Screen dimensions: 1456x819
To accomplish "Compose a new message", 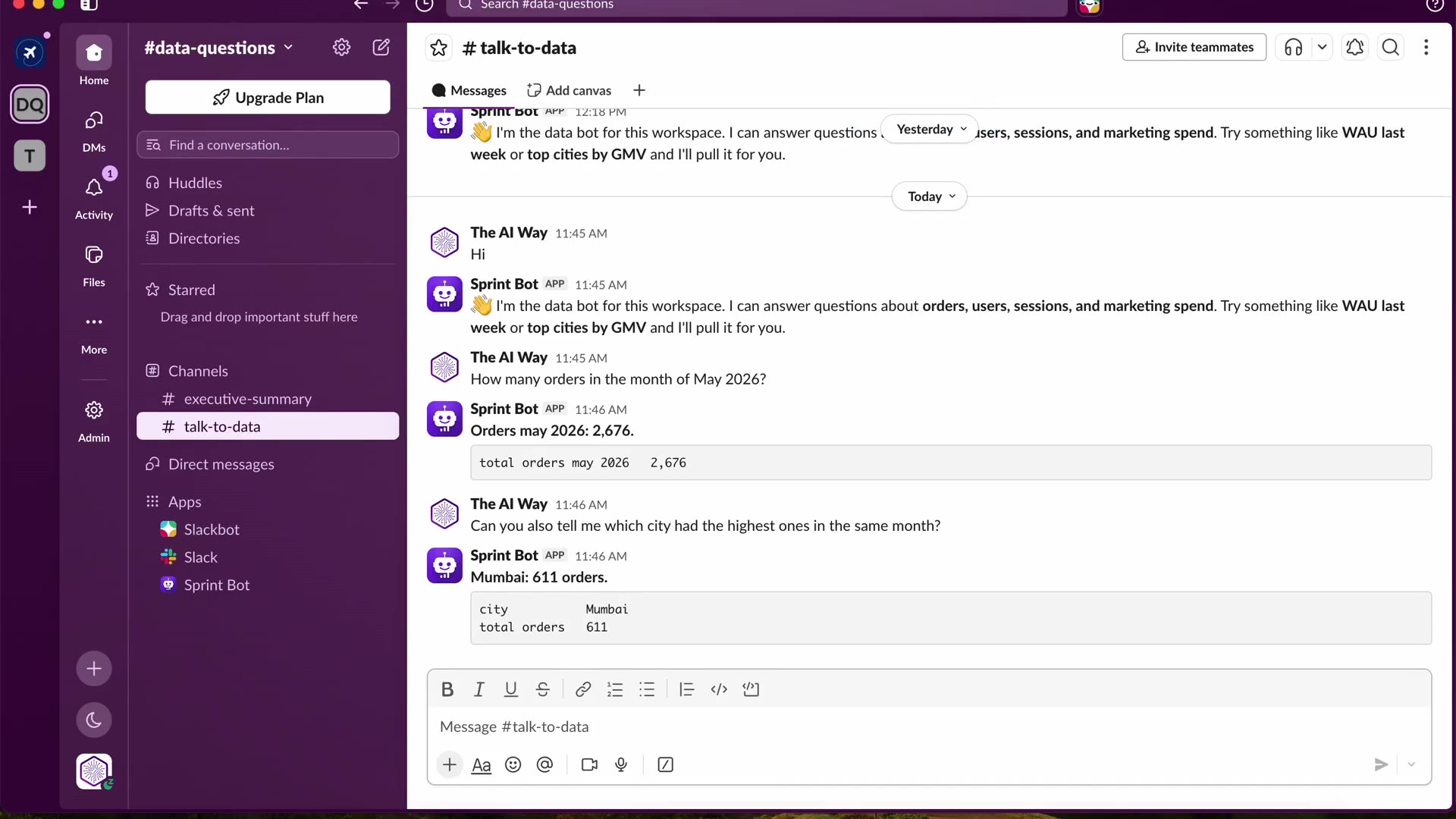I will (x=381, y=47).
